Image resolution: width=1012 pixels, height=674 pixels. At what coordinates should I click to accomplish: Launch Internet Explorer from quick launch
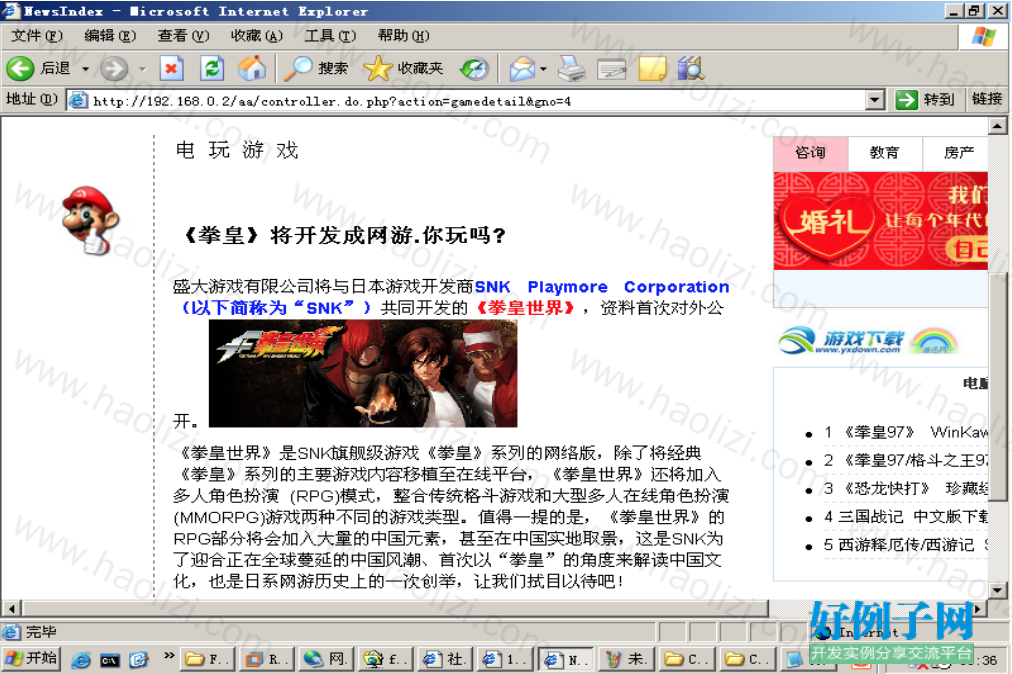pos(81,660)
